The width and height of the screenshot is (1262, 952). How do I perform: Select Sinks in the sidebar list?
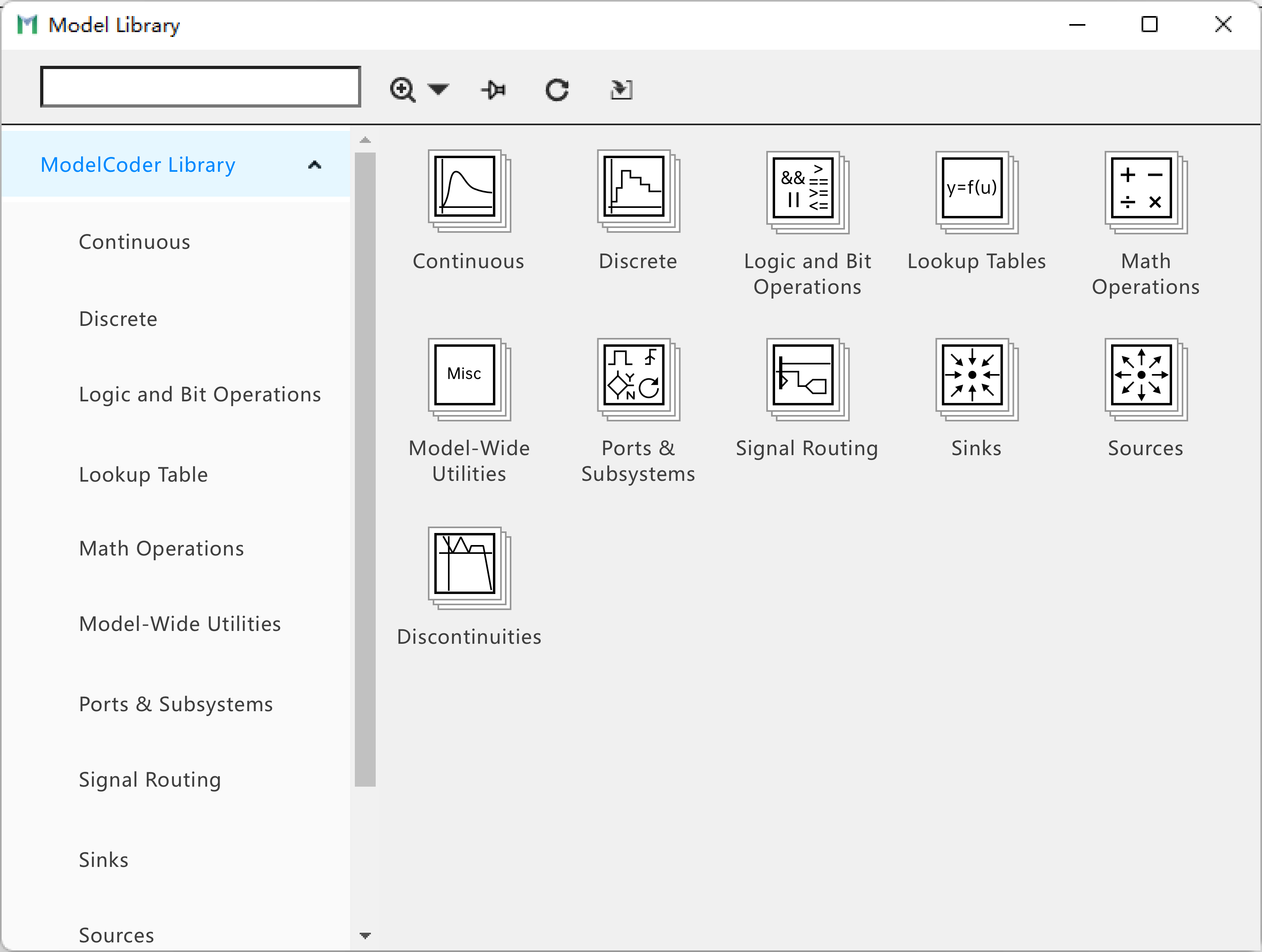tap(104, 860)
